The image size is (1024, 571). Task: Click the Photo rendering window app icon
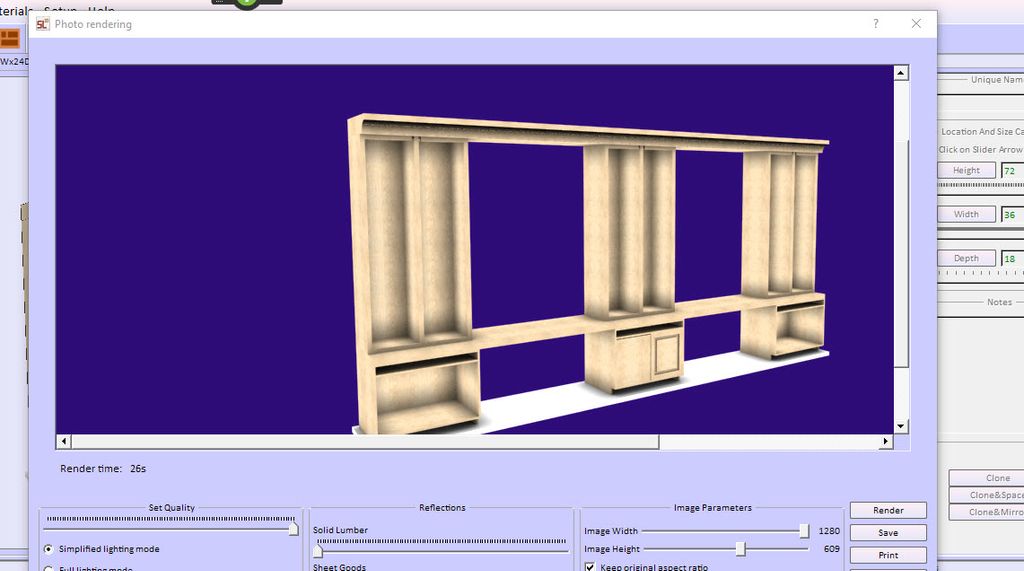[x=43, y=24]
